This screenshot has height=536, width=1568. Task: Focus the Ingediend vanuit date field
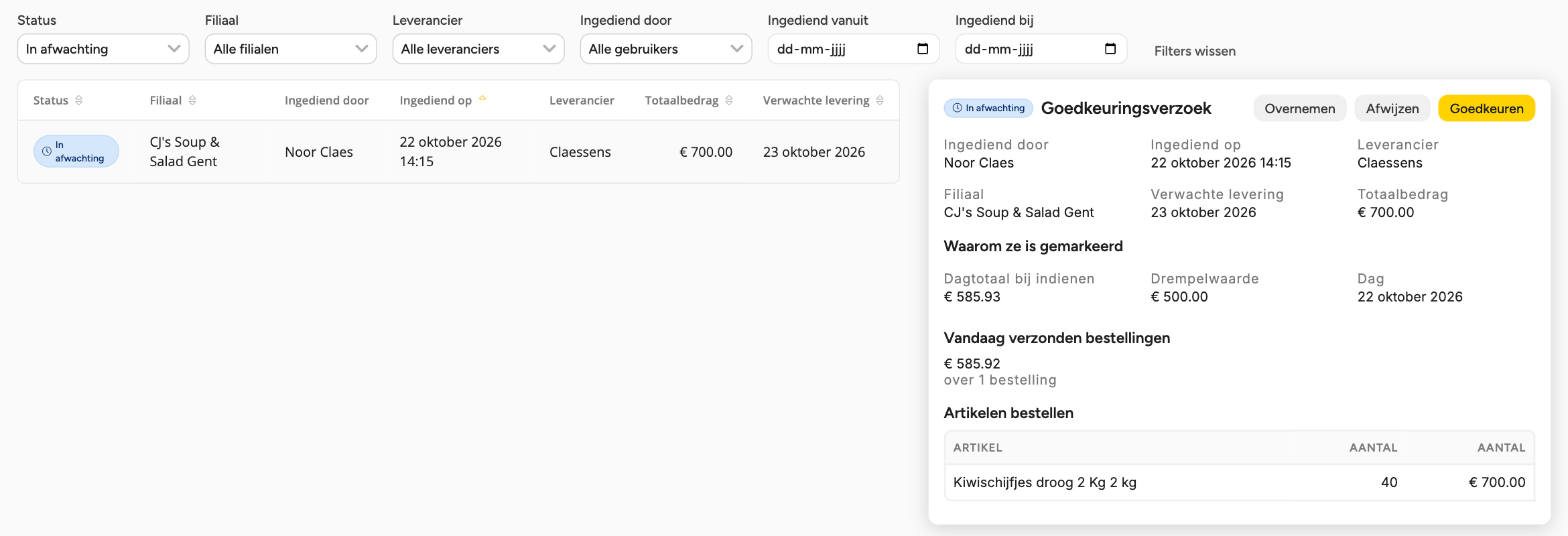click(853, 49)
